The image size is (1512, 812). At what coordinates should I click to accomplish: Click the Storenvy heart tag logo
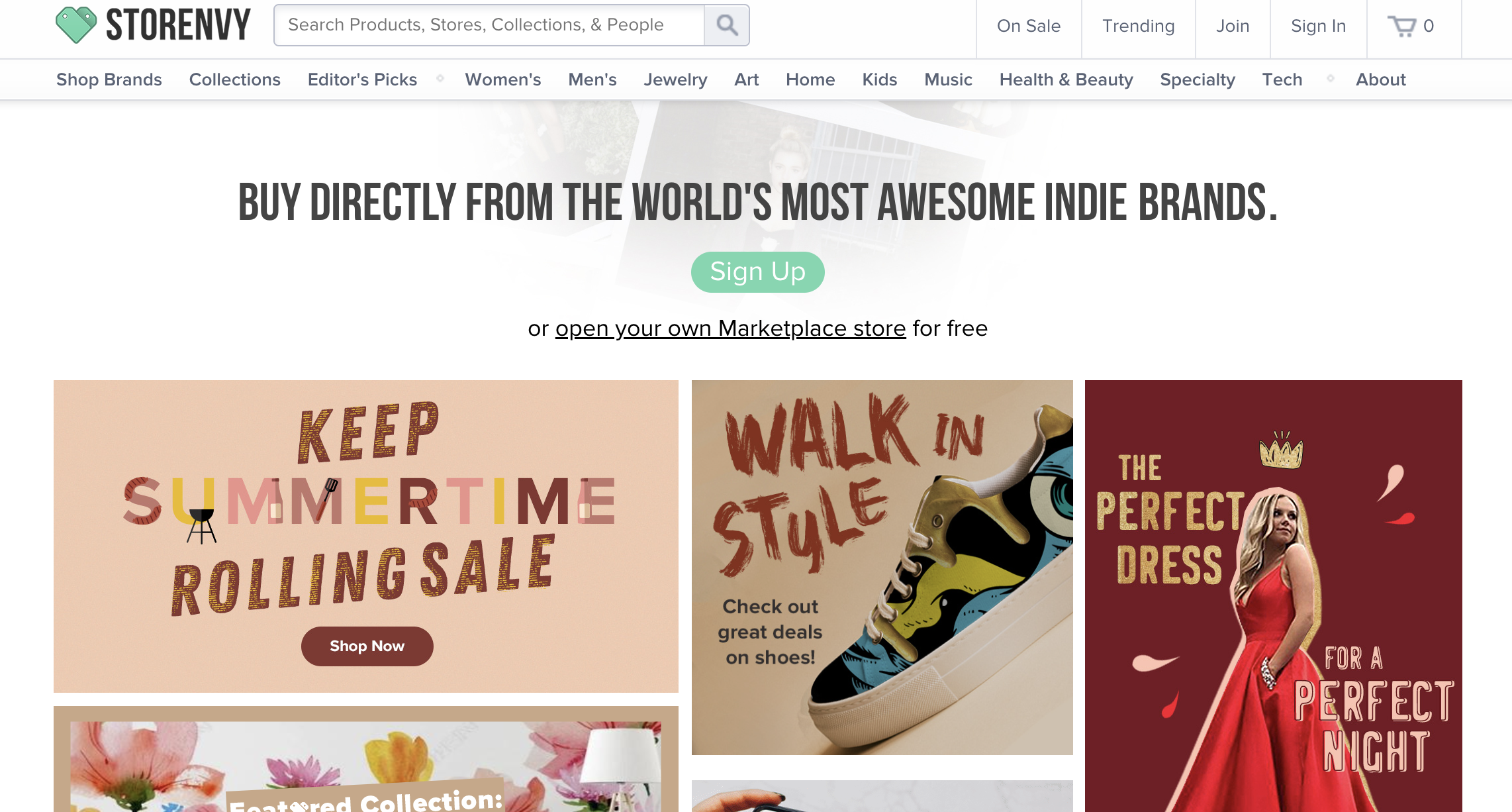click(75, 25)
